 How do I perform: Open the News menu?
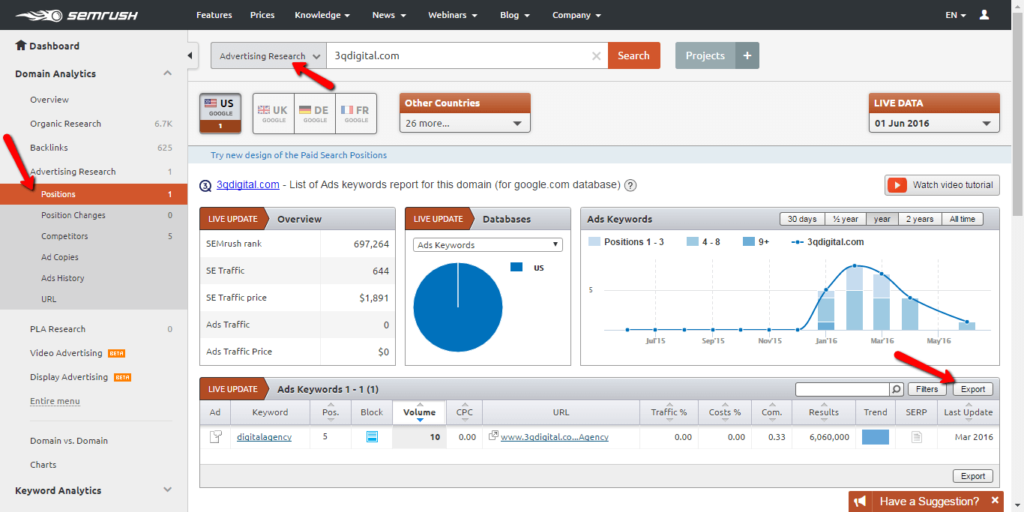tap(389, 15)
